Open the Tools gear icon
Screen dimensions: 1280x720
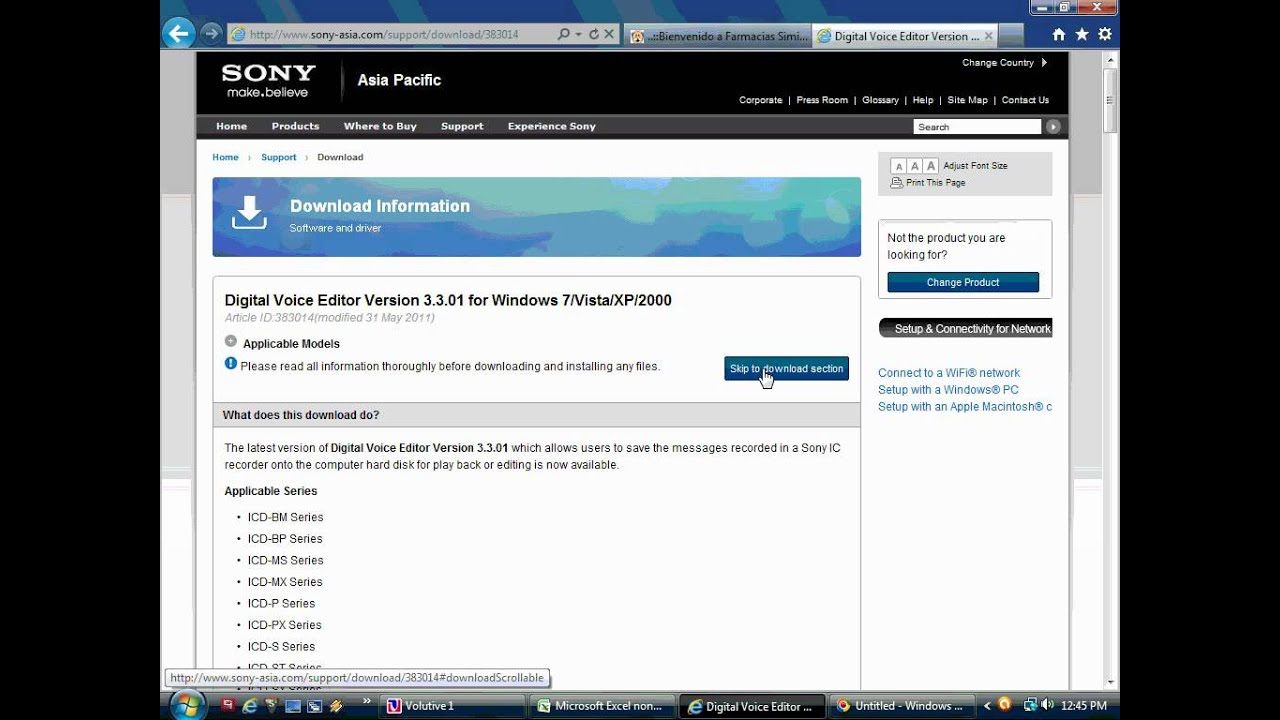tap(1104, 34)
